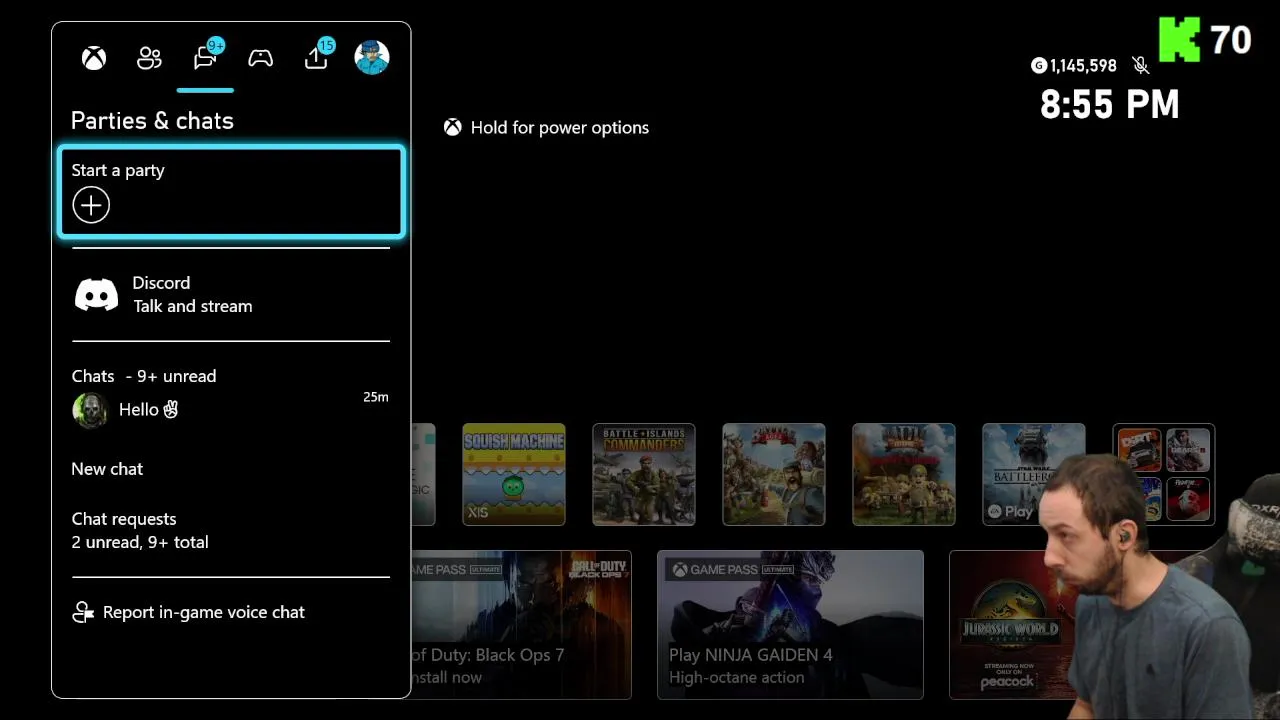Select Start a party
The height and width of the screenshot is (720, 1280).
(x=231, y=193)
